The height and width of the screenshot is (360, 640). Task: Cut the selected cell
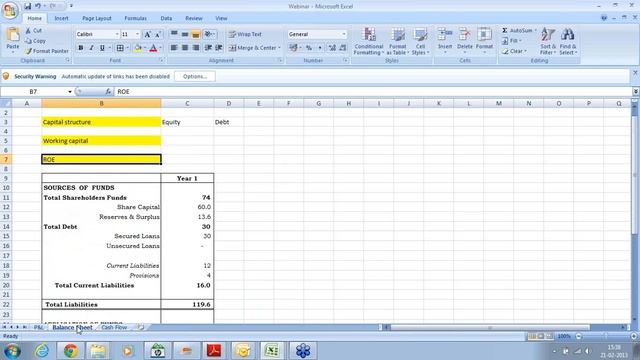[33, 31]
